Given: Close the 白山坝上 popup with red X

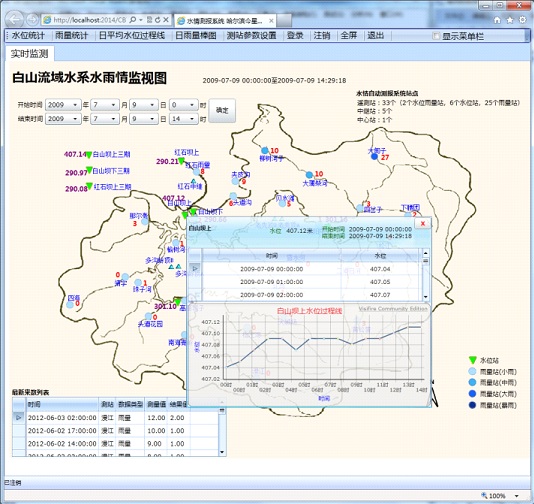Looking at the screenshot, I should point(423,223).
